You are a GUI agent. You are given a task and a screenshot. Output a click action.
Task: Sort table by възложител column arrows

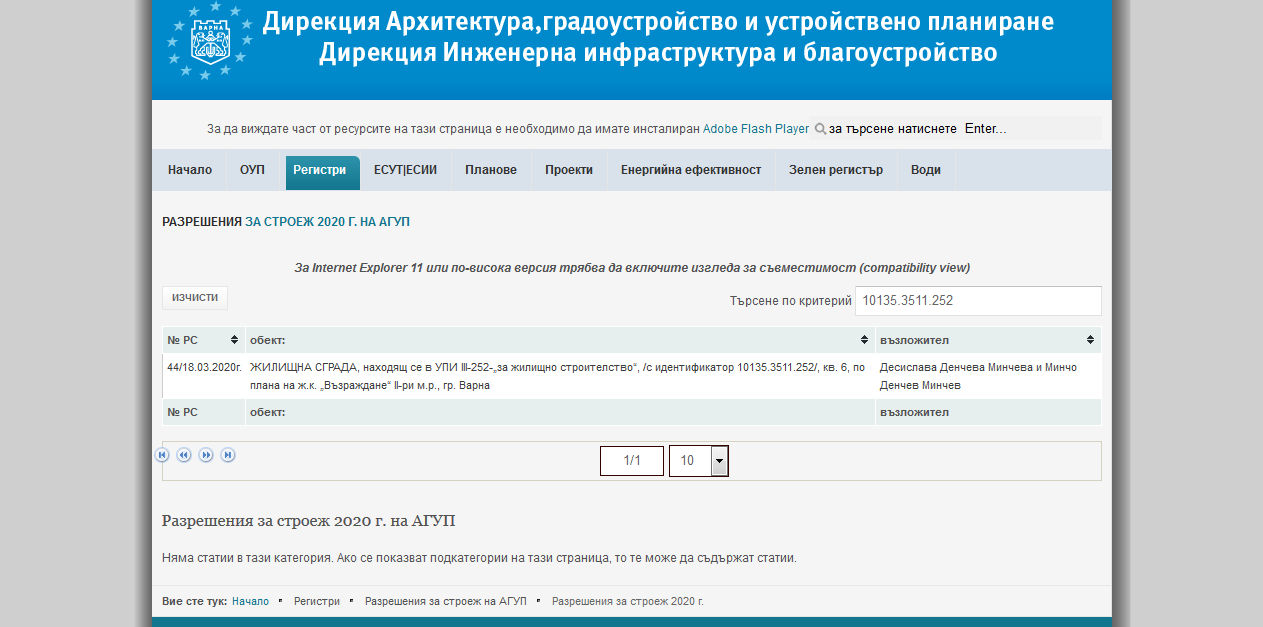pos(1091,340)
